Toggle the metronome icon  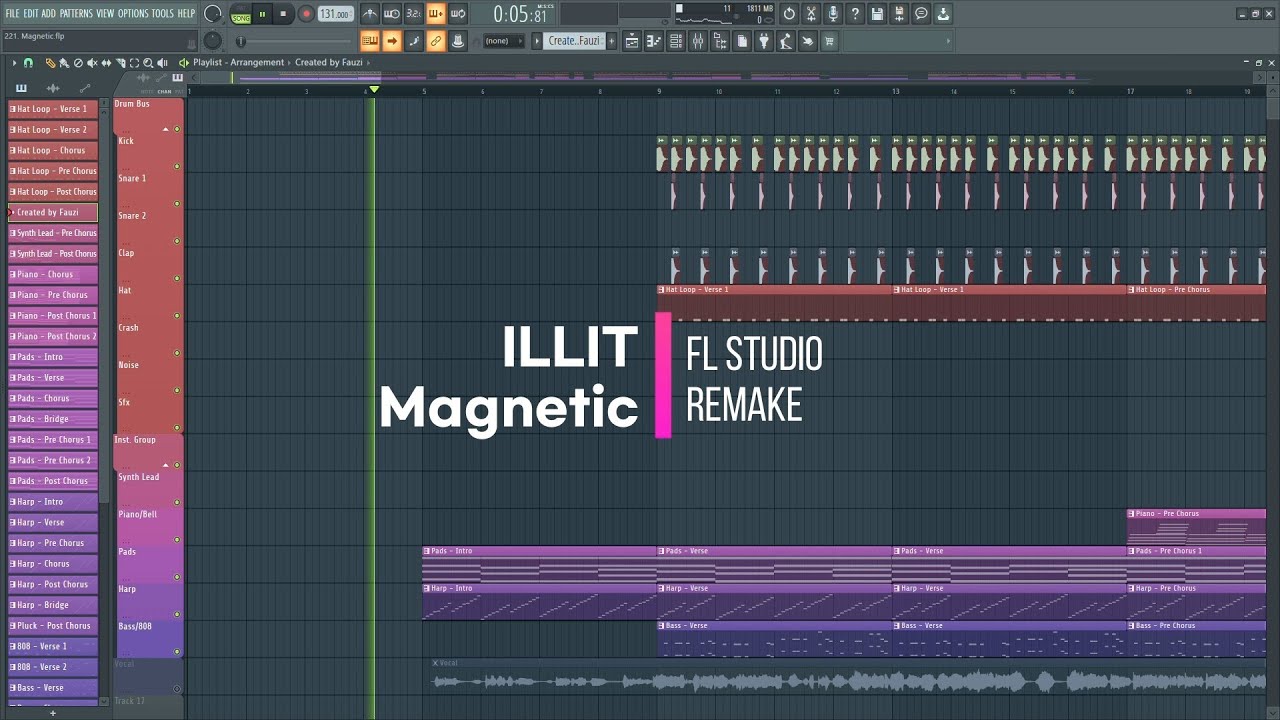pyautogui.click(x=370, y=14)
